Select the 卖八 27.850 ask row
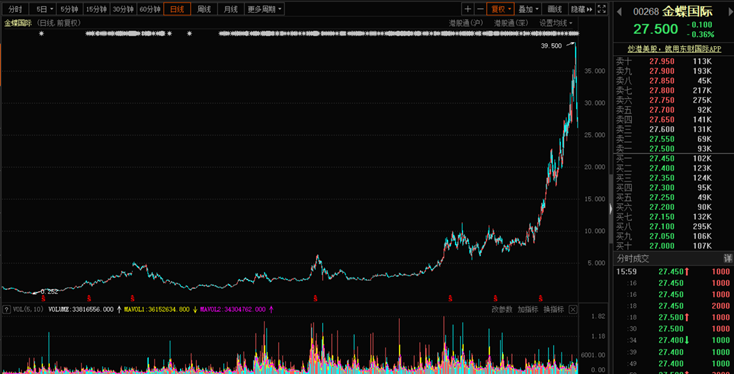Viewport: 734px width, 374px height. pos(674,81)
